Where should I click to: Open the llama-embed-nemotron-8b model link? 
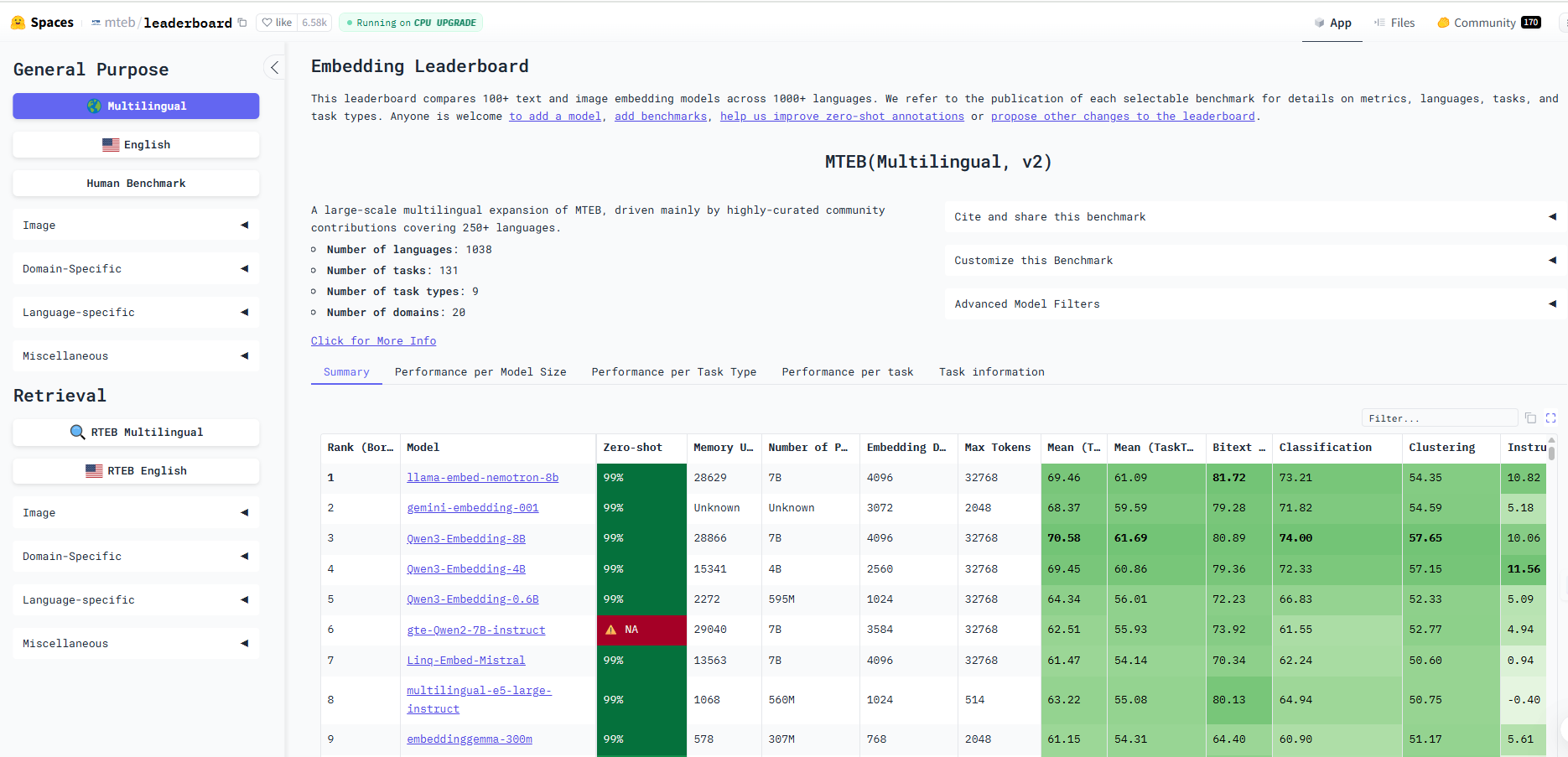[482, 477]
